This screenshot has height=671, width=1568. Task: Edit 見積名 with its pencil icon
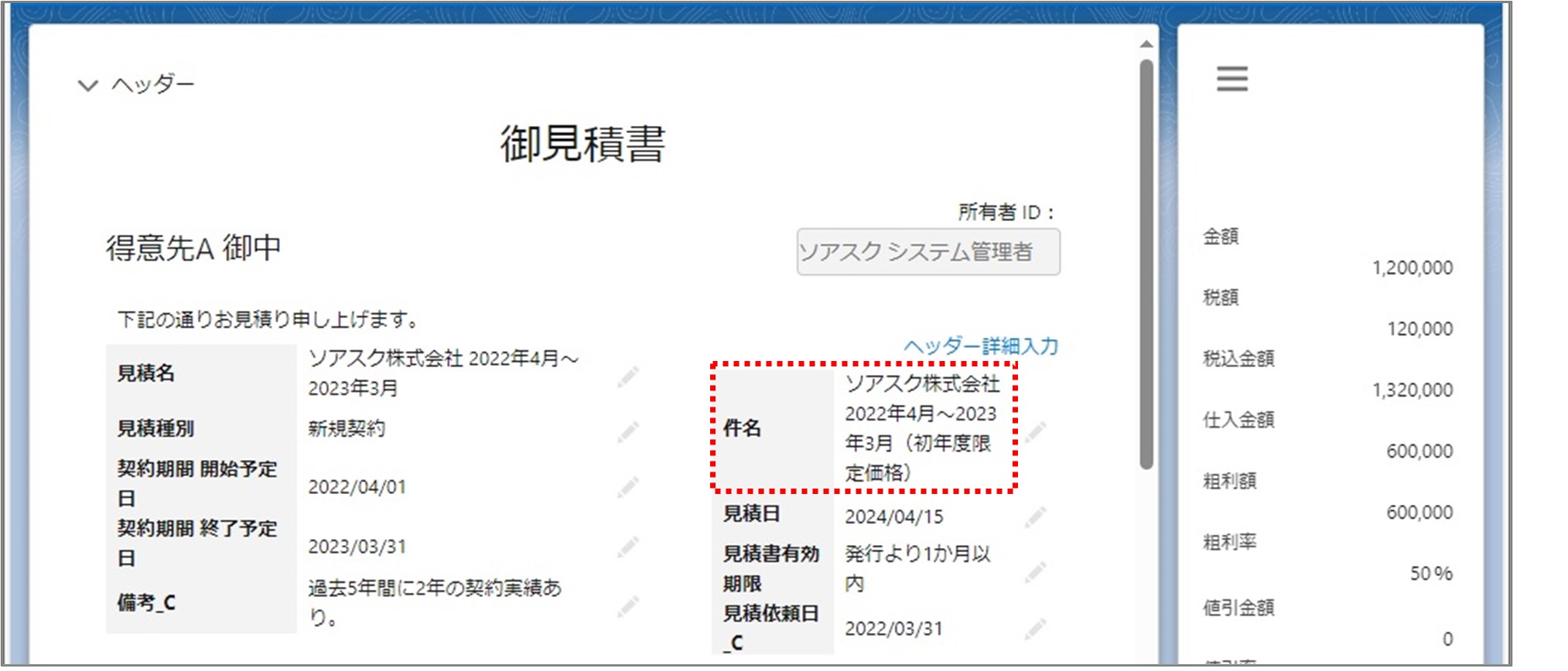point(627,376)
